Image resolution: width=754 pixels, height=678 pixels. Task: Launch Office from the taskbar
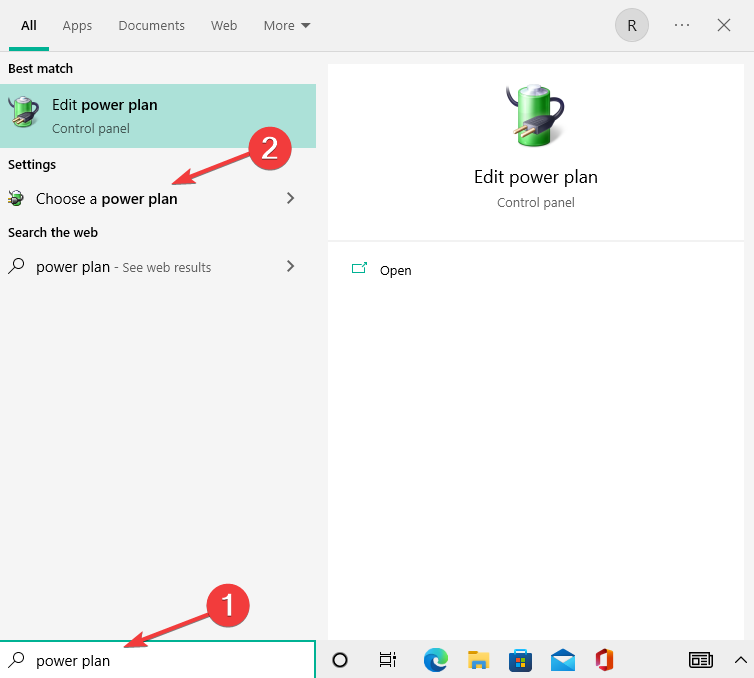(604, 660)
